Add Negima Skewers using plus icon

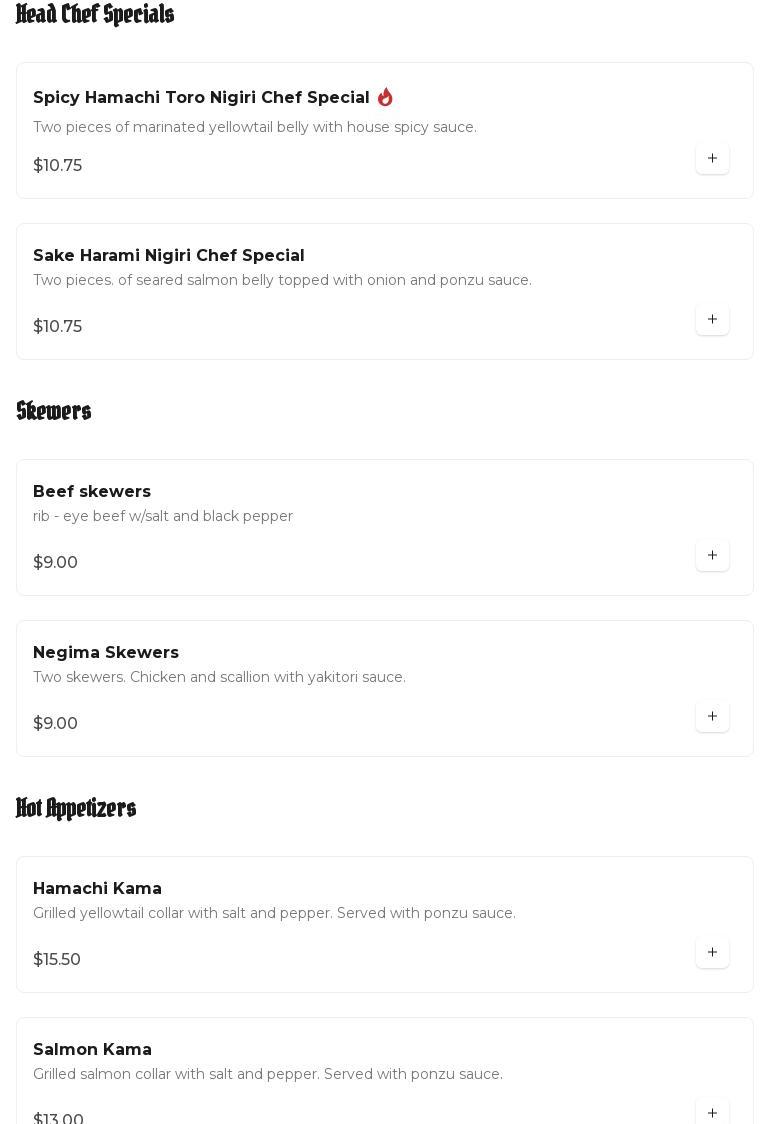coord(712,716)
